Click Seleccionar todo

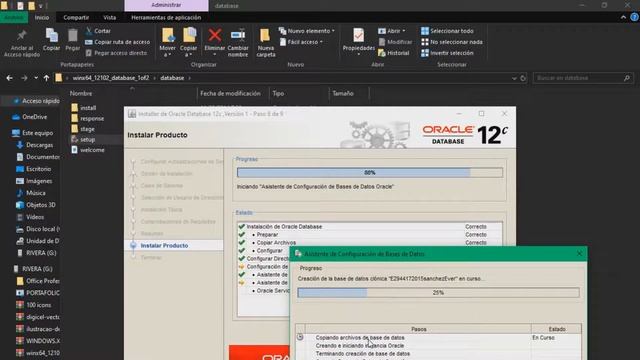tap(447, 31)
